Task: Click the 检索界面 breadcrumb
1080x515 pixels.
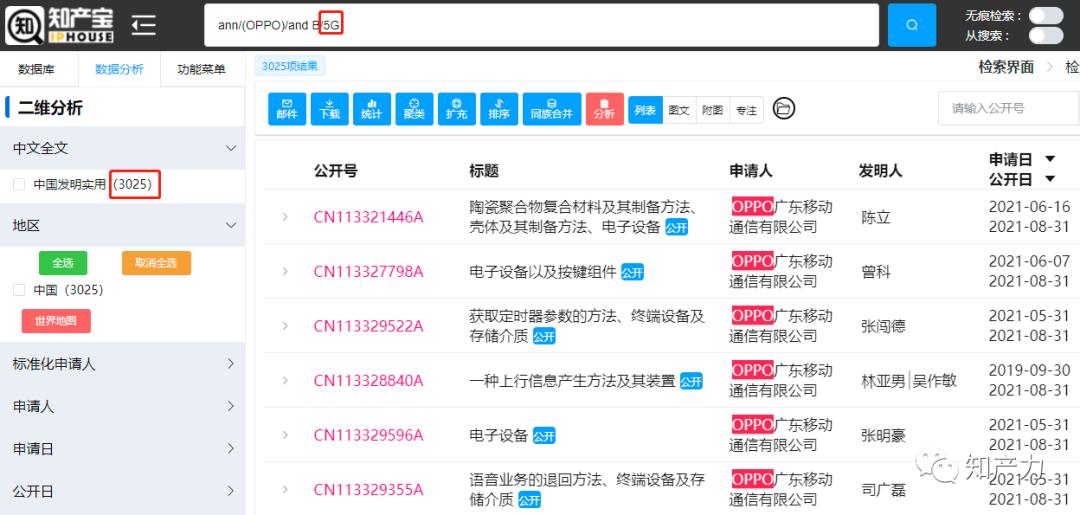Action: (1006, 67)
